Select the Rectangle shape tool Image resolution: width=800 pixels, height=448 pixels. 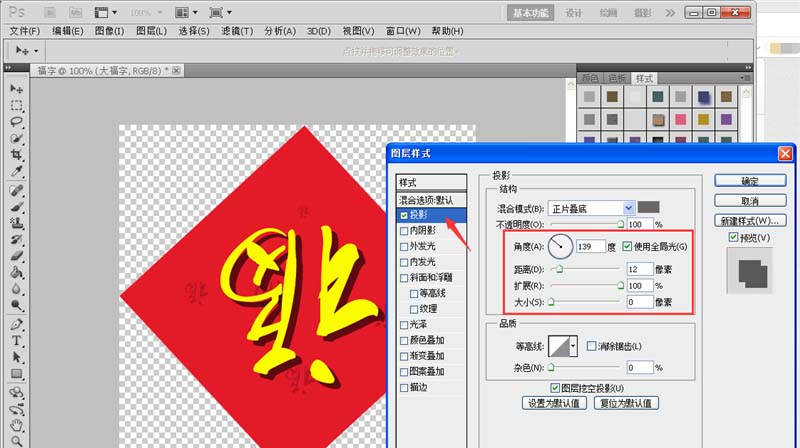pos(16,374)
